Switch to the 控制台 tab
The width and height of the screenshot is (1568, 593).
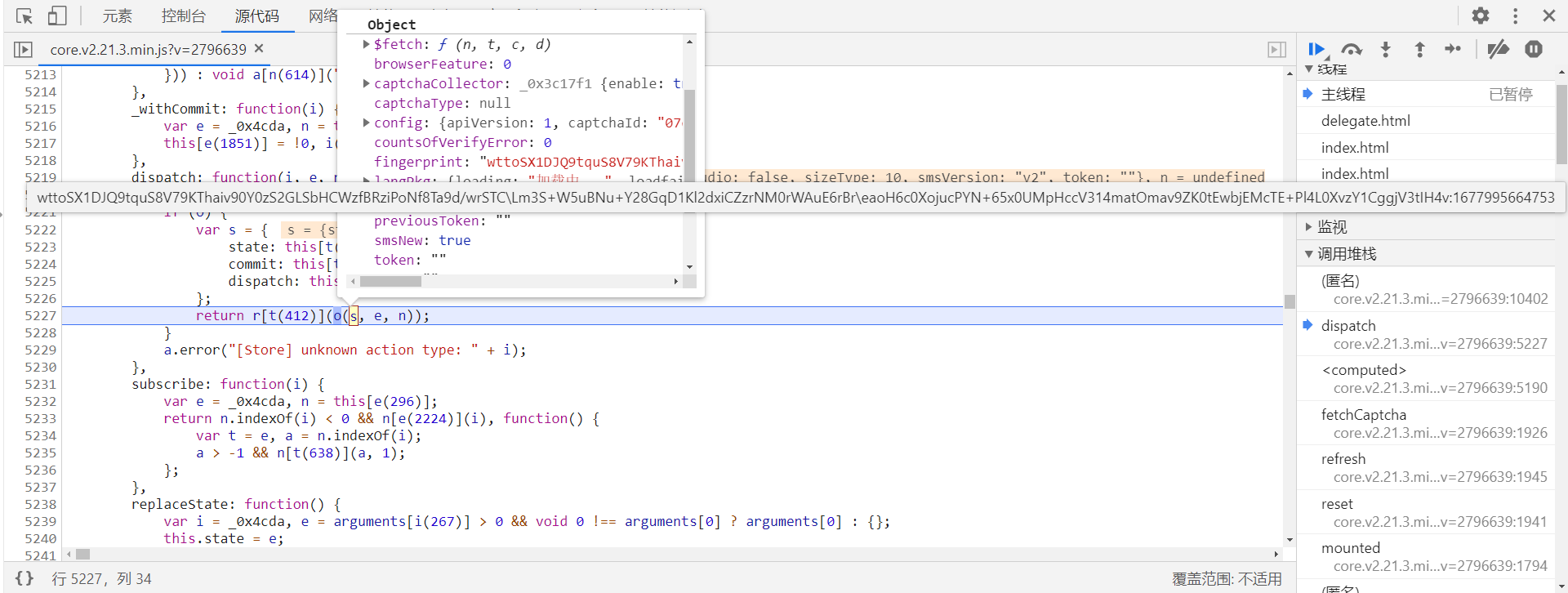tap(184, 16)
